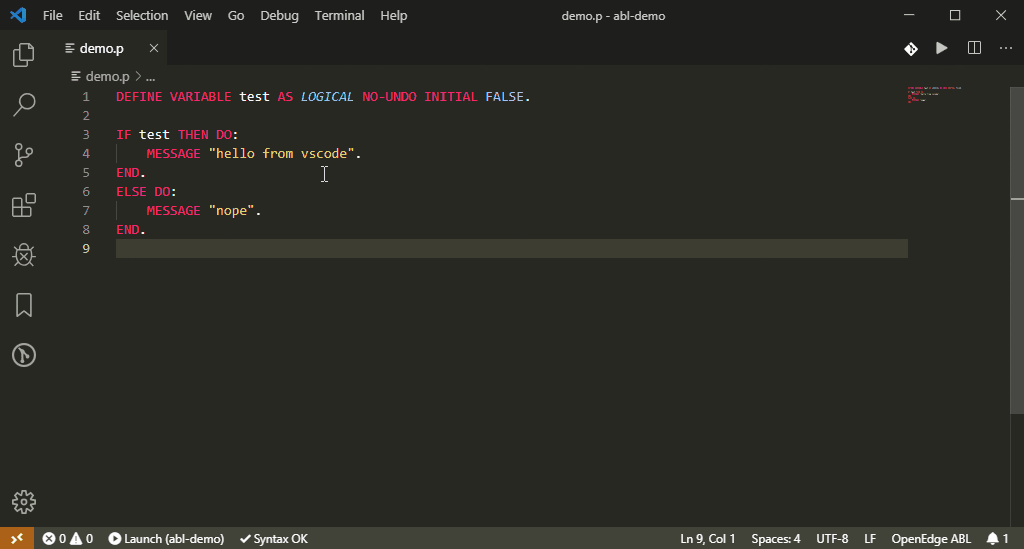Viewport: 1024px width, 549px height.
Task: Open the View menu
Action: pos(198,15)
